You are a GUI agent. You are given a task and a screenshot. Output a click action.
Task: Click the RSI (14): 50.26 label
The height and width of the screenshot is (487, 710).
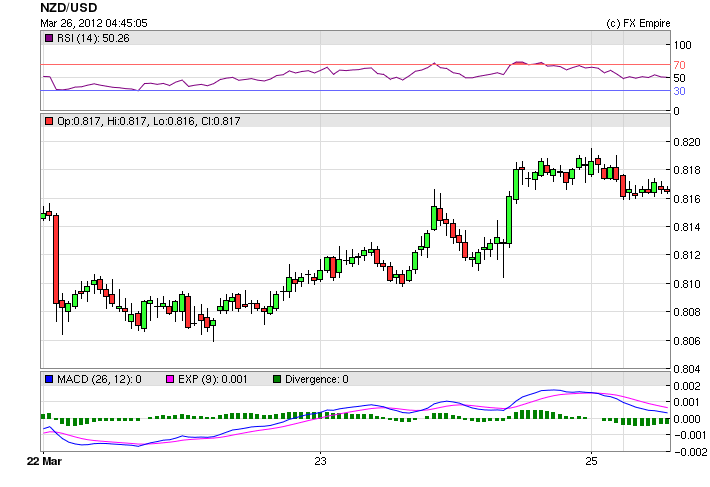[x=93, y=38]
